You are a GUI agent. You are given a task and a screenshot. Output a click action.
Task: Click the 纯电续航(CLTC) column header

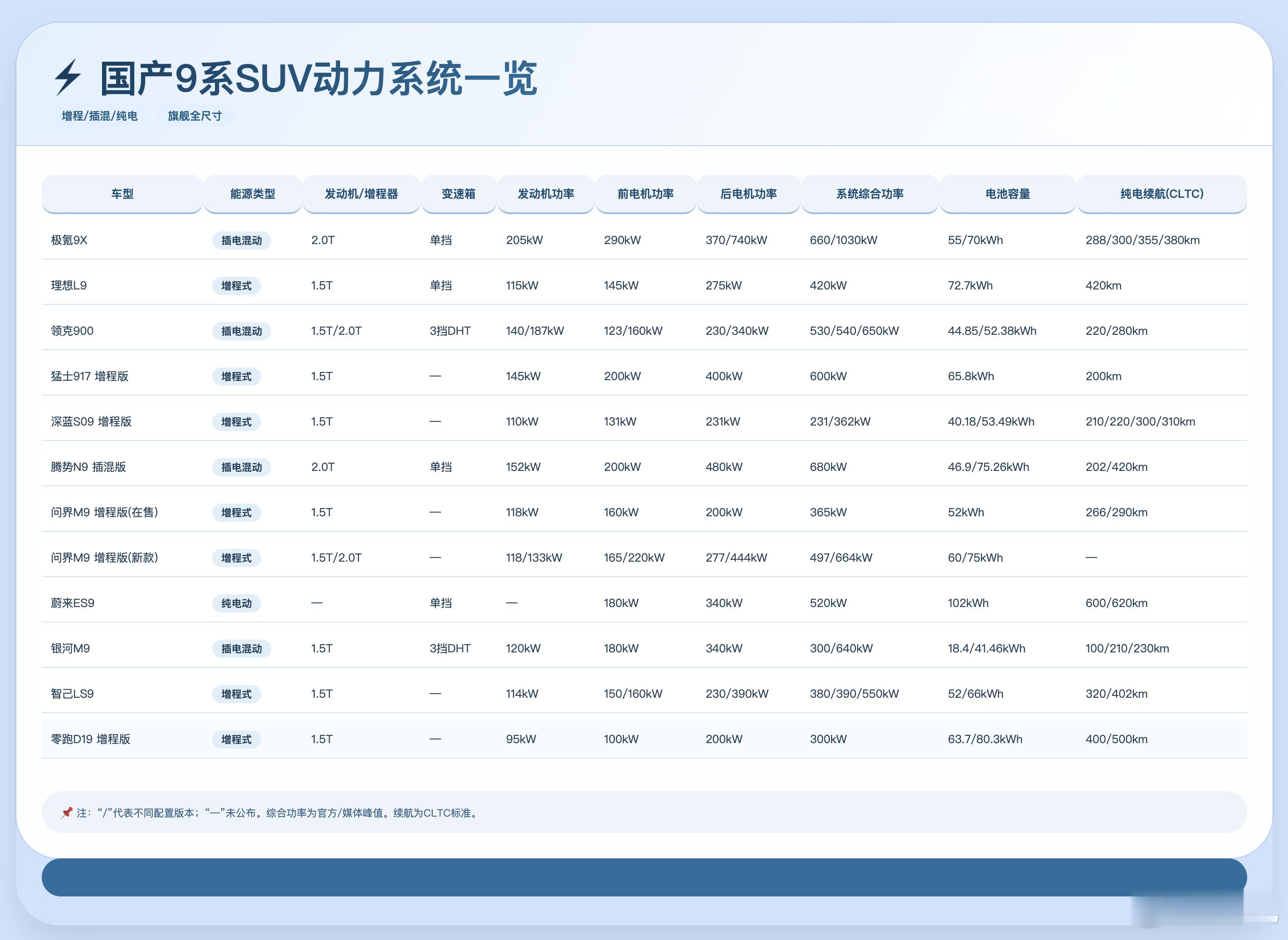pyautogui.click(x=1162, y=194)
